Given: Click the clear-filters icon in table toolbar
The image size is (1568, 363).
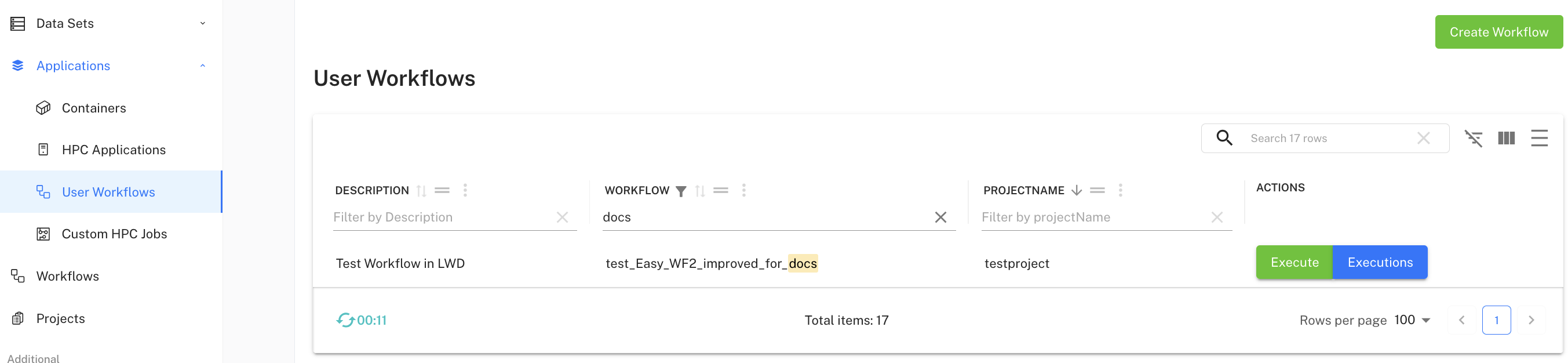Looking at the screenshot, I should pyautogui.click(x=1473, y=138).
